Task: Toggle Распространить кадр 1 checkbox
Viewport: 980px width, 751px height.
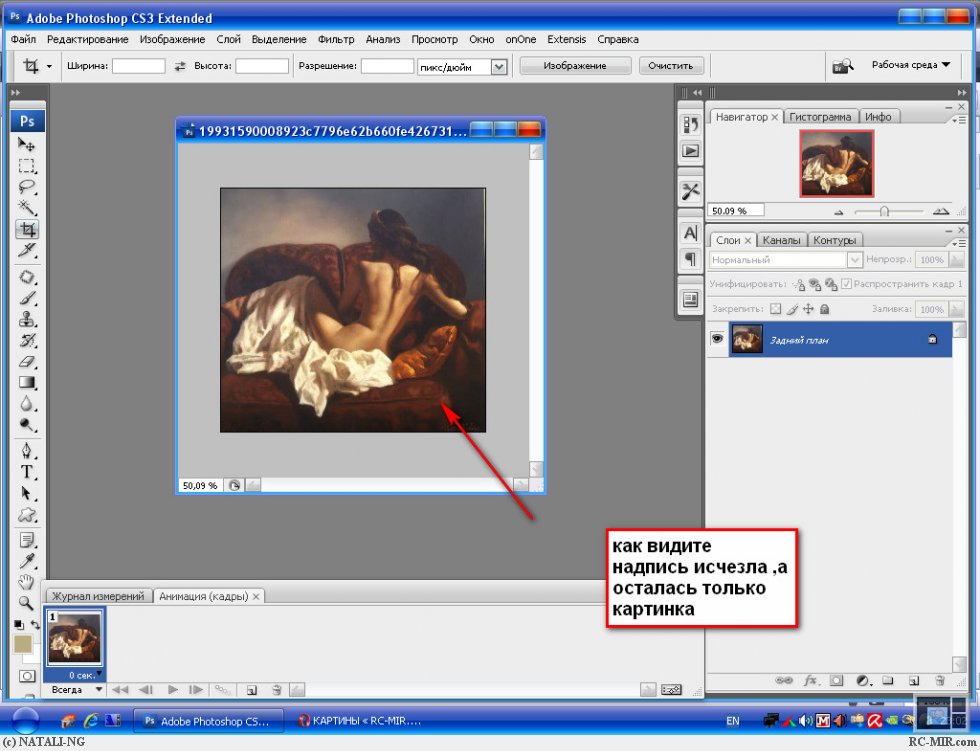Action: click(x=846, y=284)
